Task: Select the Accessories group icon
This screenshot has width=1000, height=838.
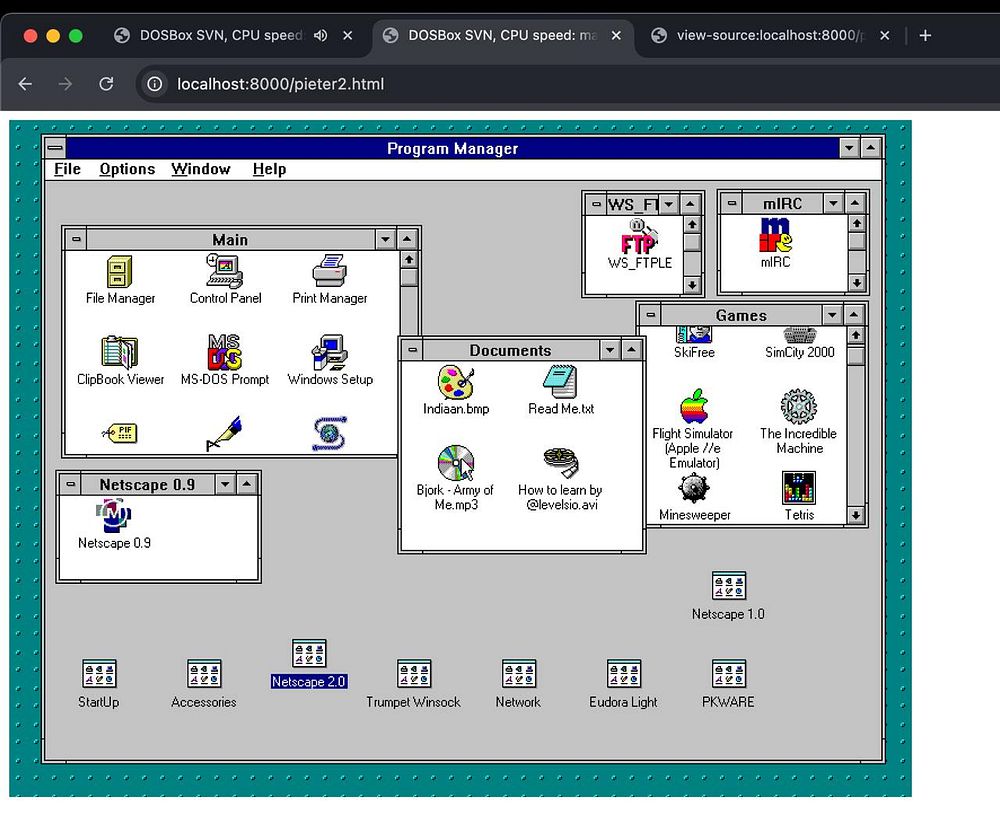Action: pyautogui.click(x=203, y=674)
